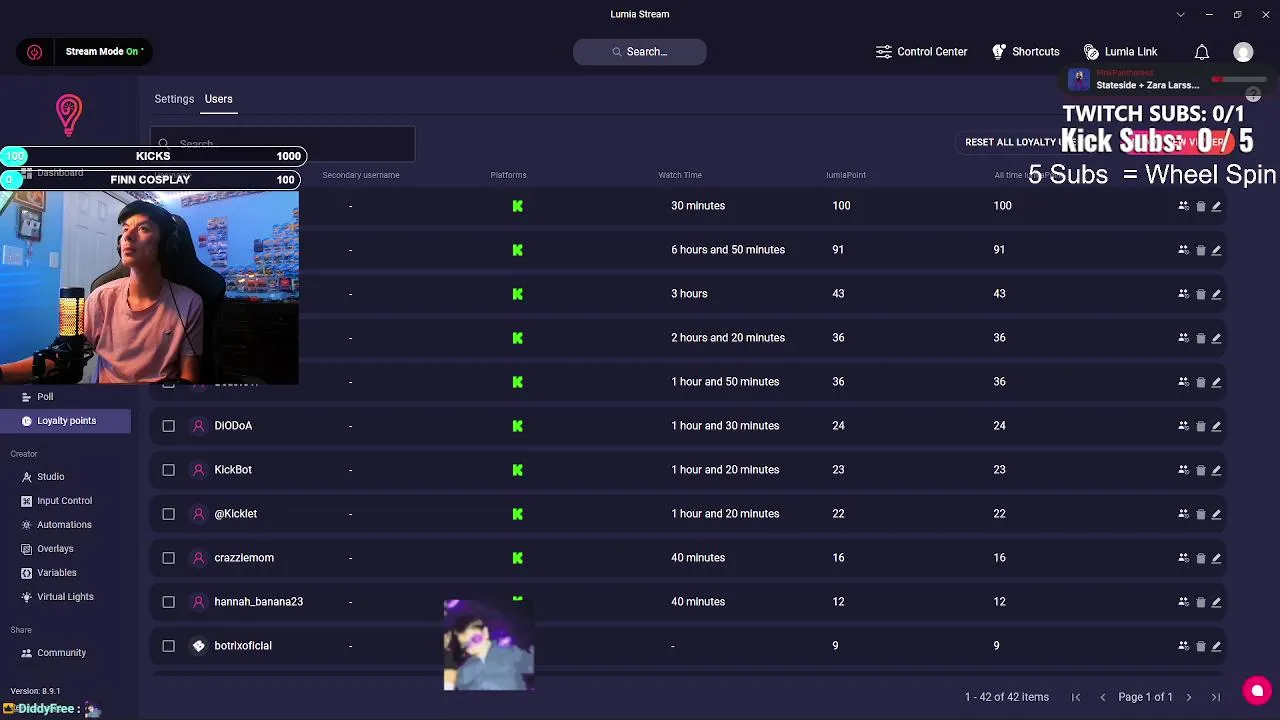Select the hannah_banana23 checkbox
This screenshot has height=720, width=1280.
(168, 602)
